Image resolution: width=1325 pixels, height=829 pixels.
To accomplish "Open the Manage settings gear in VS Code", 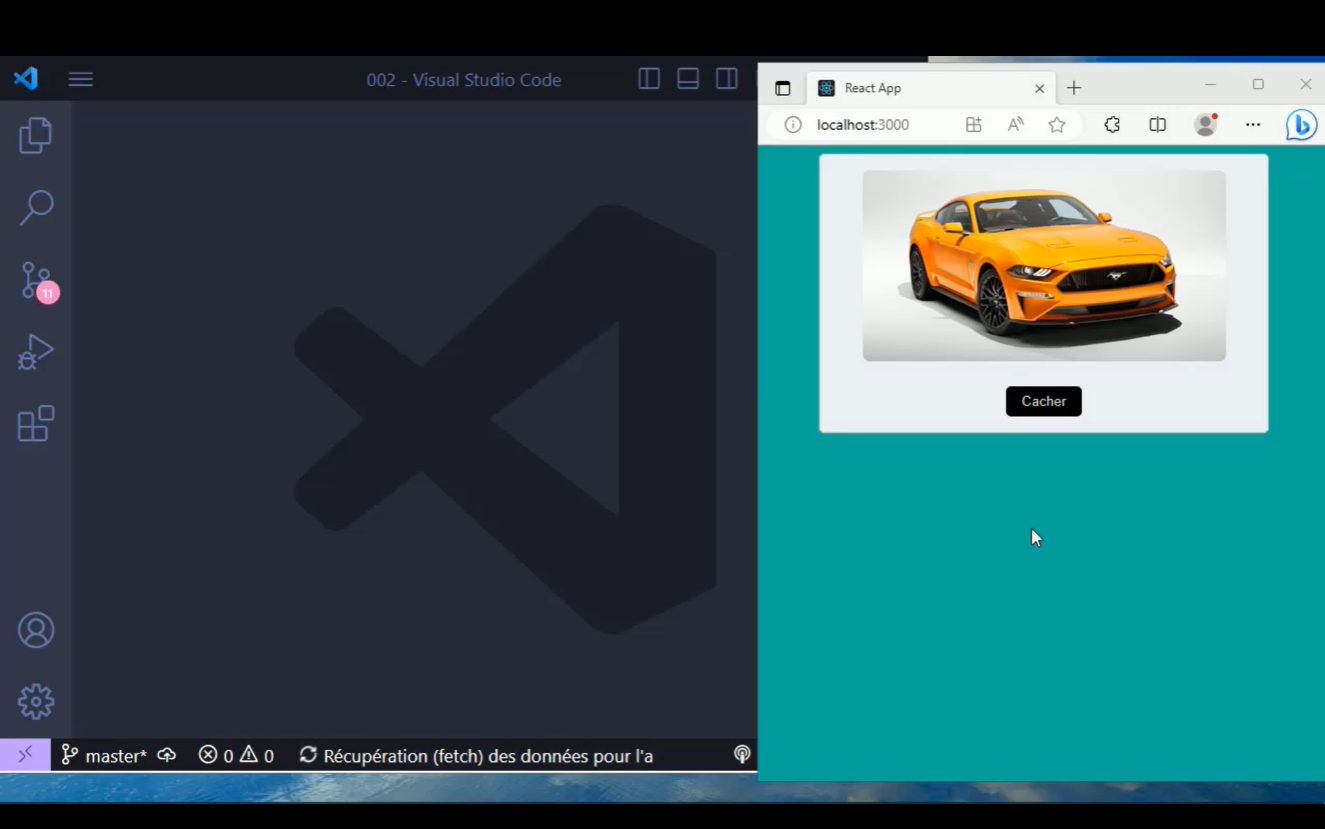I will [36, 701].
